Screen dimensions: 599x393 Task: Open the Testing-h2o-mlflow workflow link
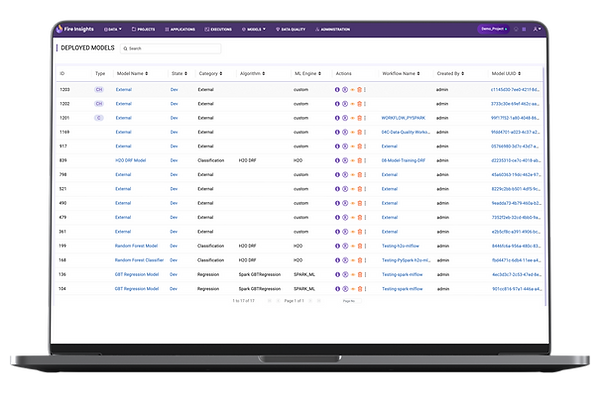point(401,246)
